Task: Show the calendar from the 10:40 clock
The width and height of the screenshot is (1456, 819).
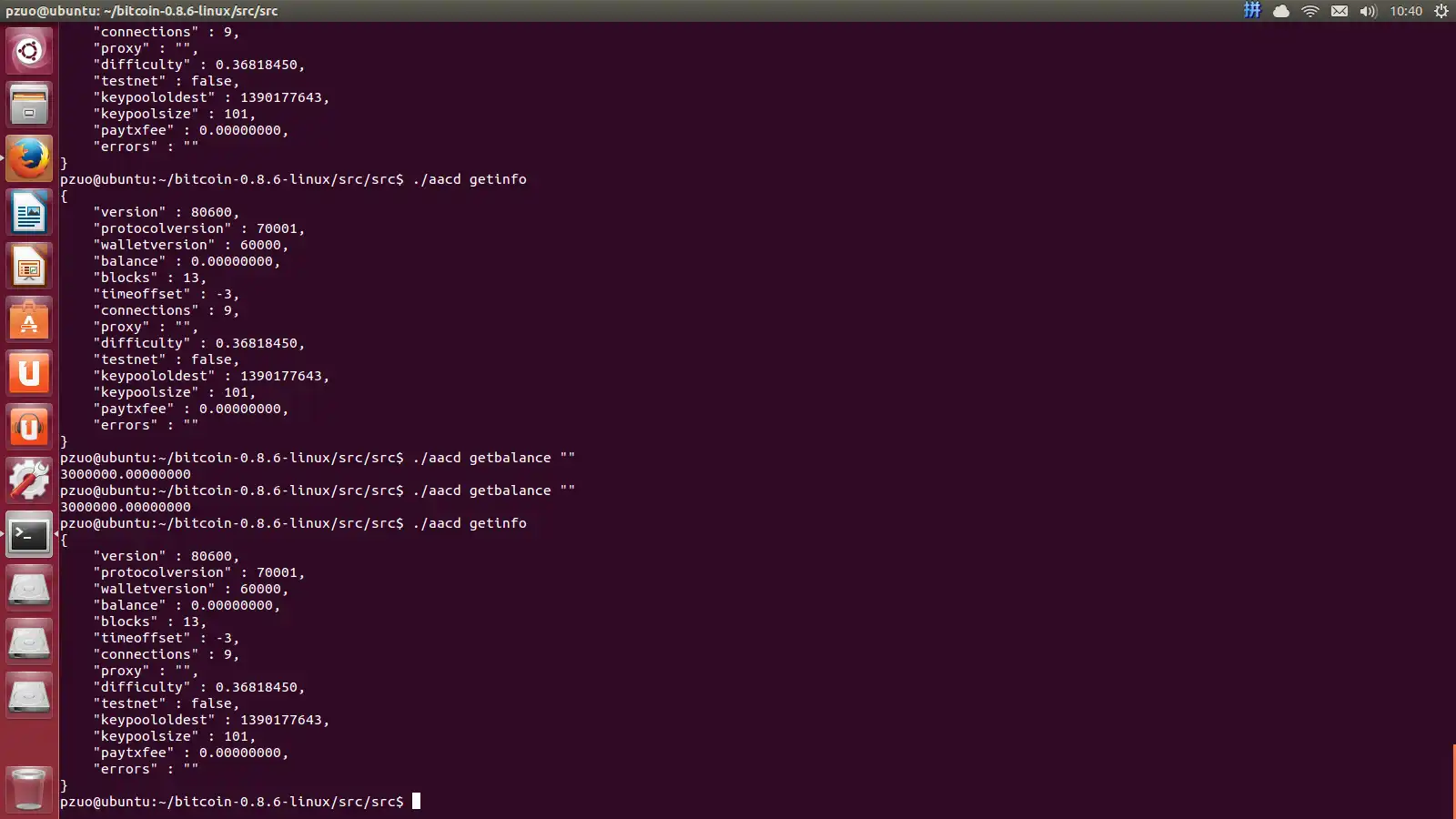Action: (x=1406, y=11)
